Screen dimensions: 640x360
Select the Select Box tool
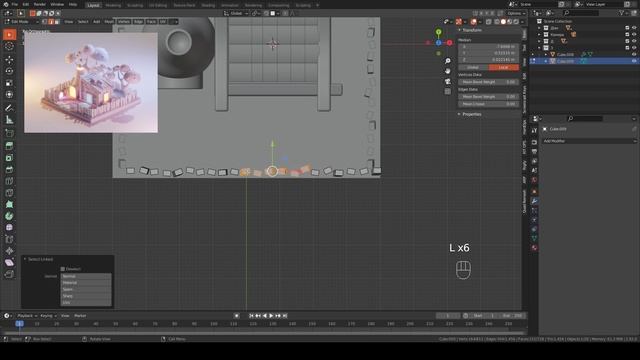9,35
